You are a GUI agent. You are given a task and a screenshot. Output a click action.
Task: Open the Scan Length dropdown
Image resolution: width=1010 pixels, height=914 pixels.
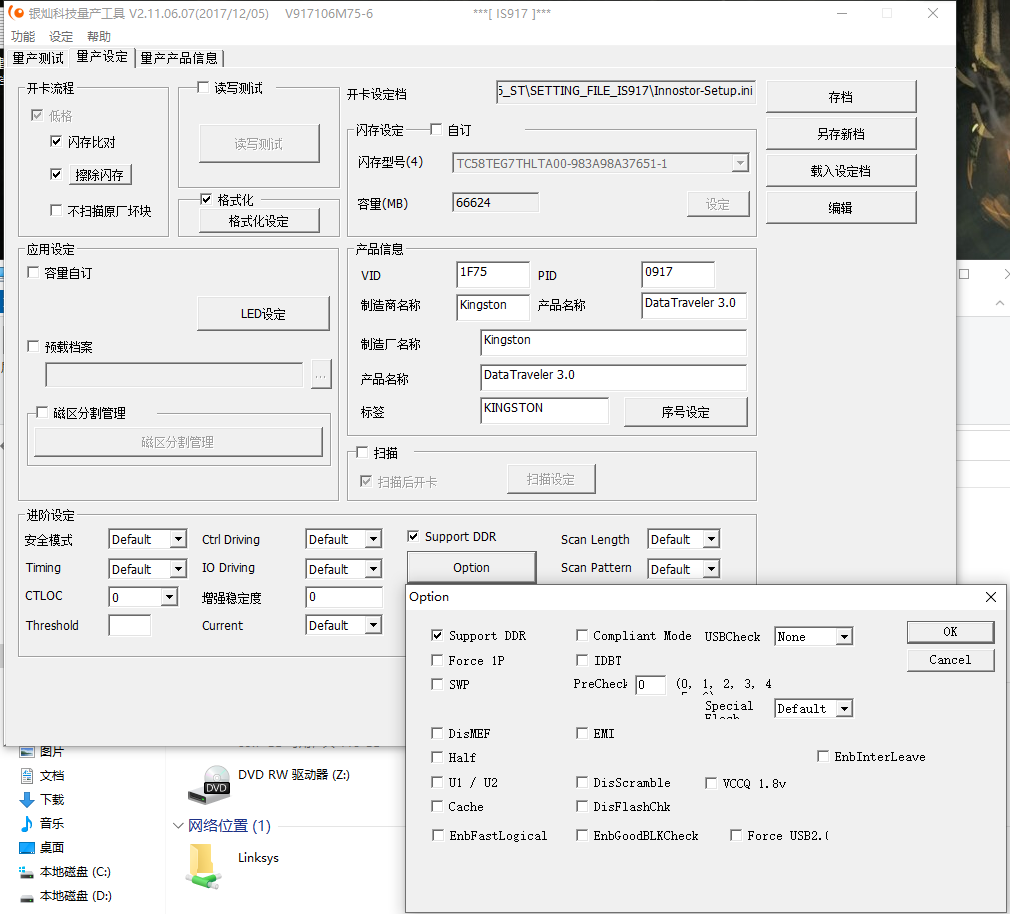point(711,539)
